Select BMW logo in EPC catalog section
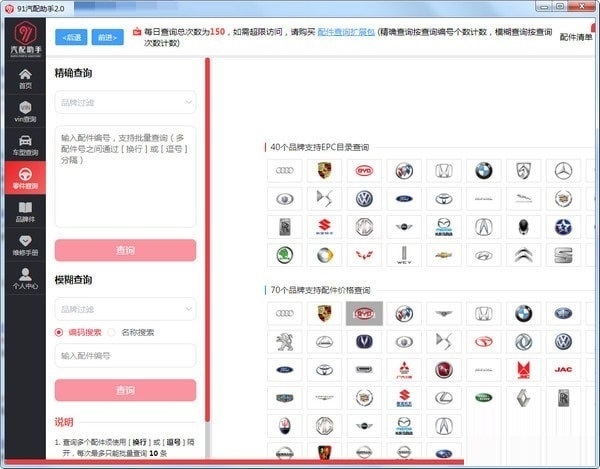600x469 pixels. click(484, 171)
